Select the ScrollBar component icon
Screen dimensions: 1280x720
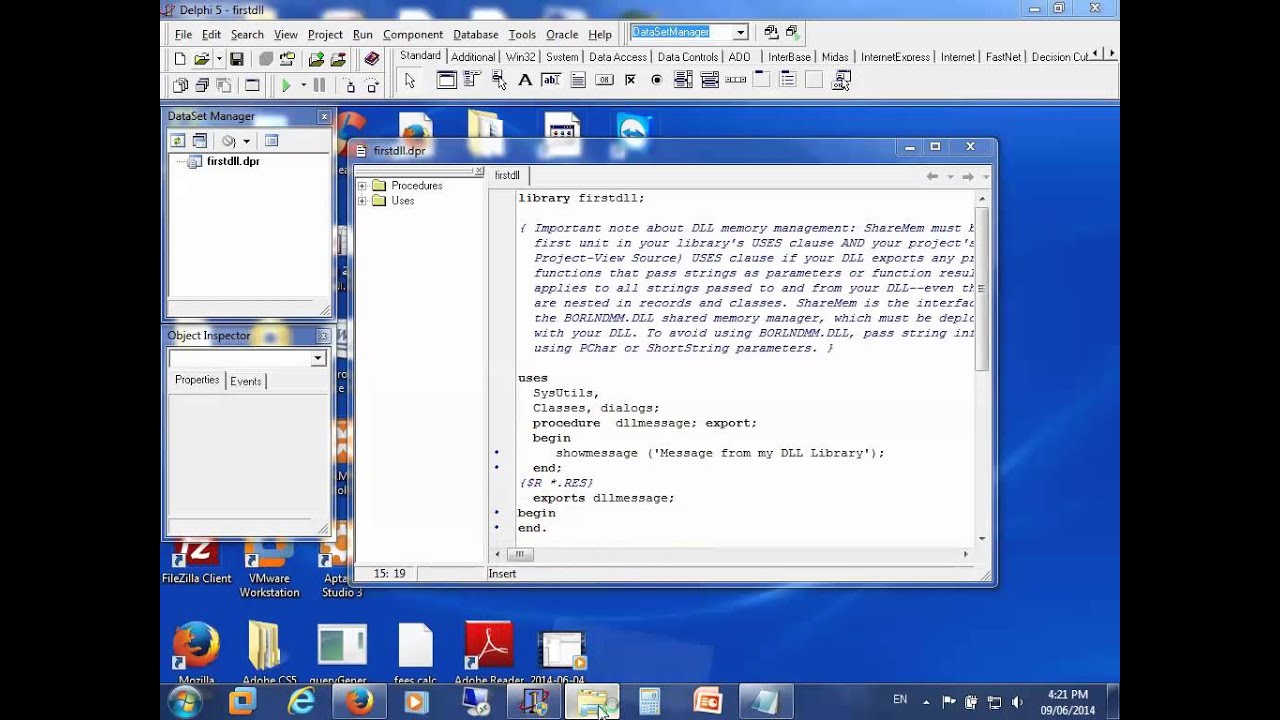pyautogui.click(x=735, y=81)
